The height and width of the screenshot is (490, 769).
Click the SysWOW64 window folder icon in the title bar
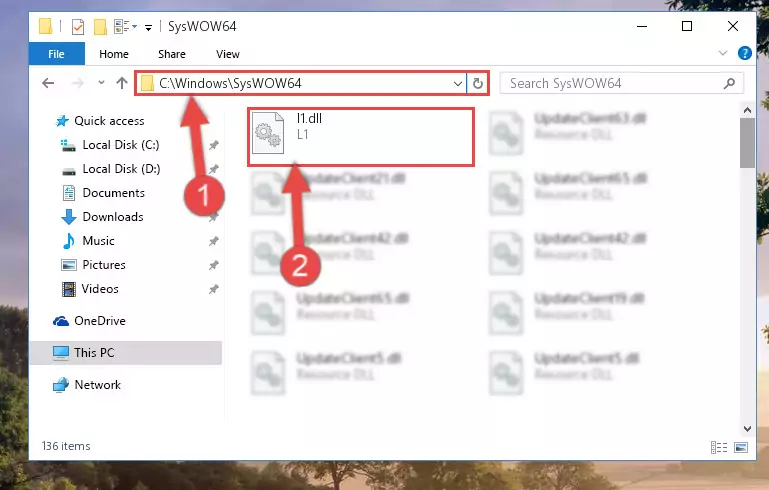(45, 26)
